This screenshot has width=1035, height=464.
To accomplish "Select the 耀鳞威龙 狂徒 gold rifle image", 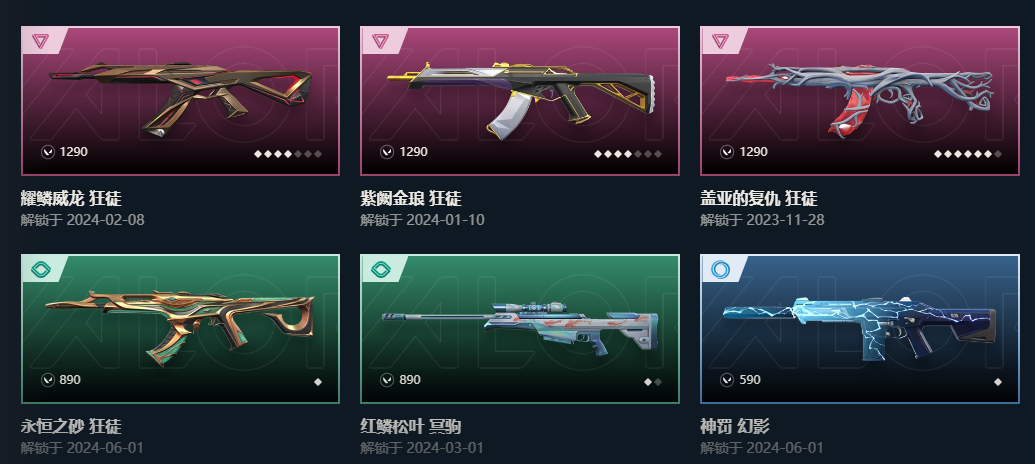I will pyautogui.click(x=180, y=98).
